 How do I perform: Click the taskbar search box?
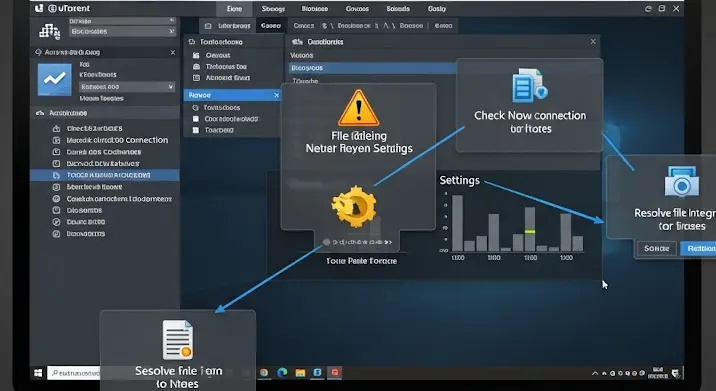pos(73,373)
